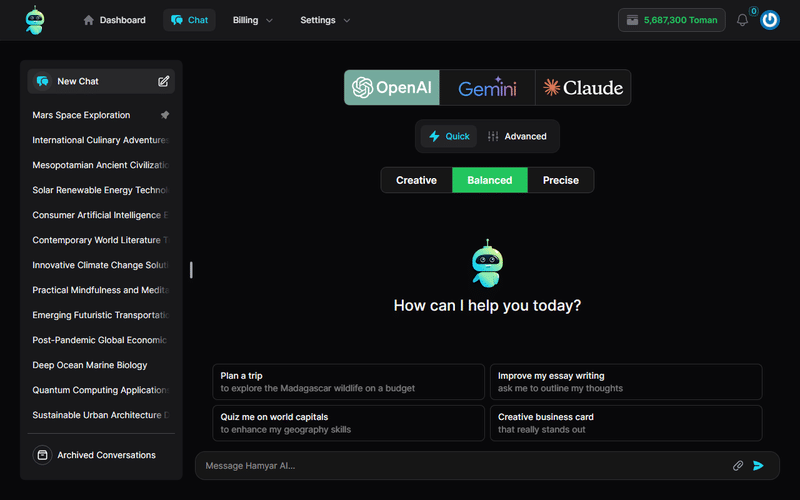This screenshot has width=800, height=500.
Task: Open the Mesopotamian Ancient Civilization conversation
Action: point(101,165)
